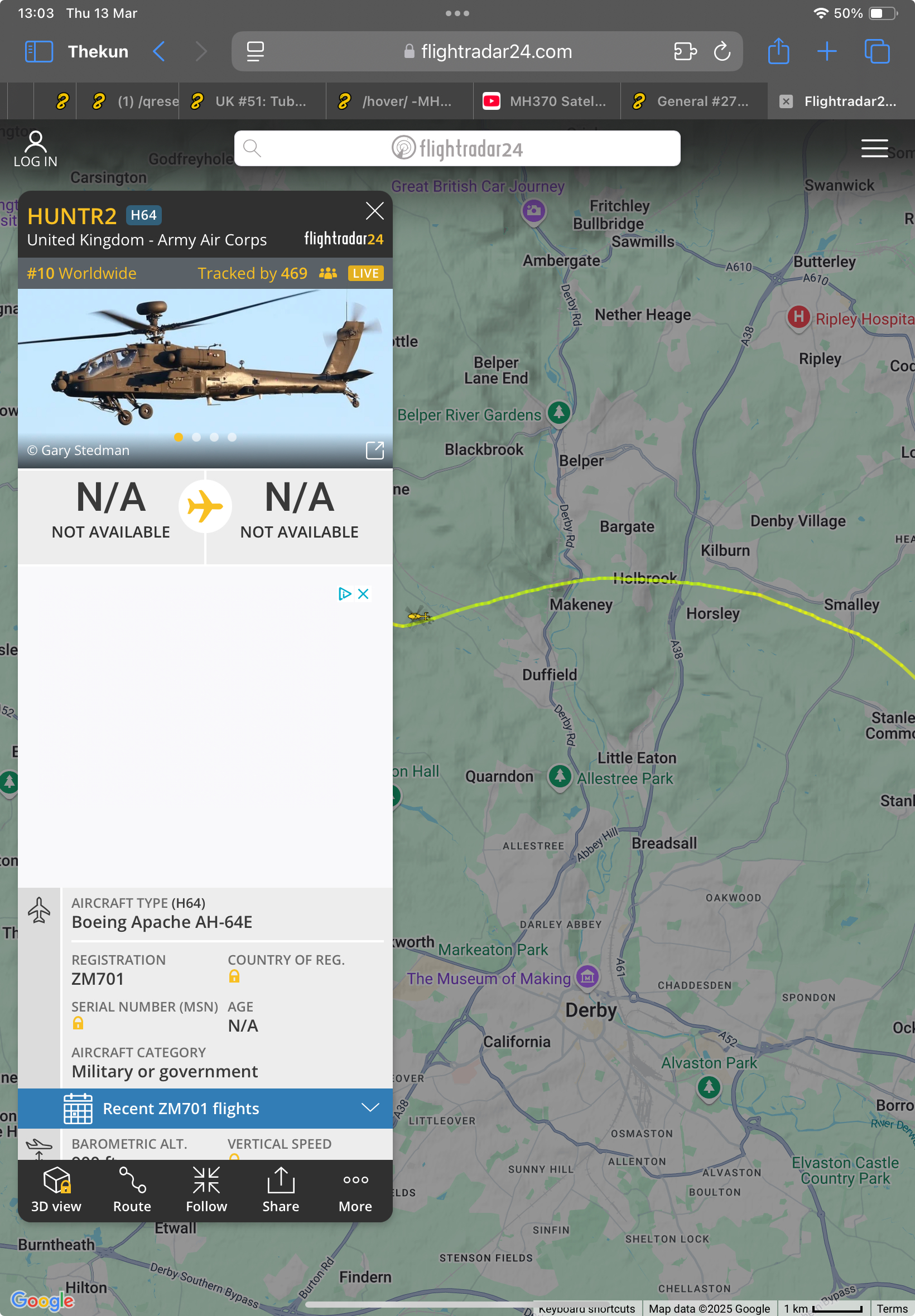915x1316 pixels.
Task: Select the fourth photo carousel dot
Action: pyautogui.click(x=232, y=437)
